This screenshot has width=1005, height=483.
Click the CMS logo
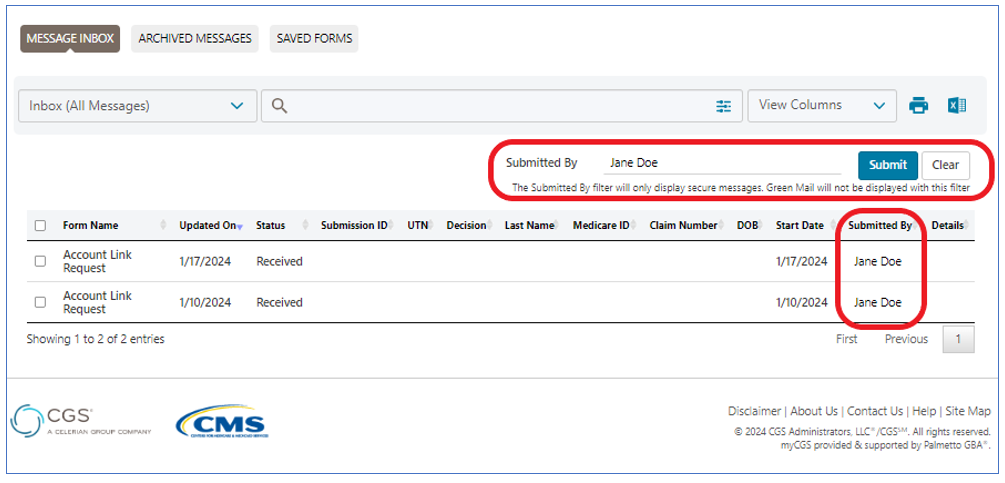pyautogui.click(x=220, y=422)
